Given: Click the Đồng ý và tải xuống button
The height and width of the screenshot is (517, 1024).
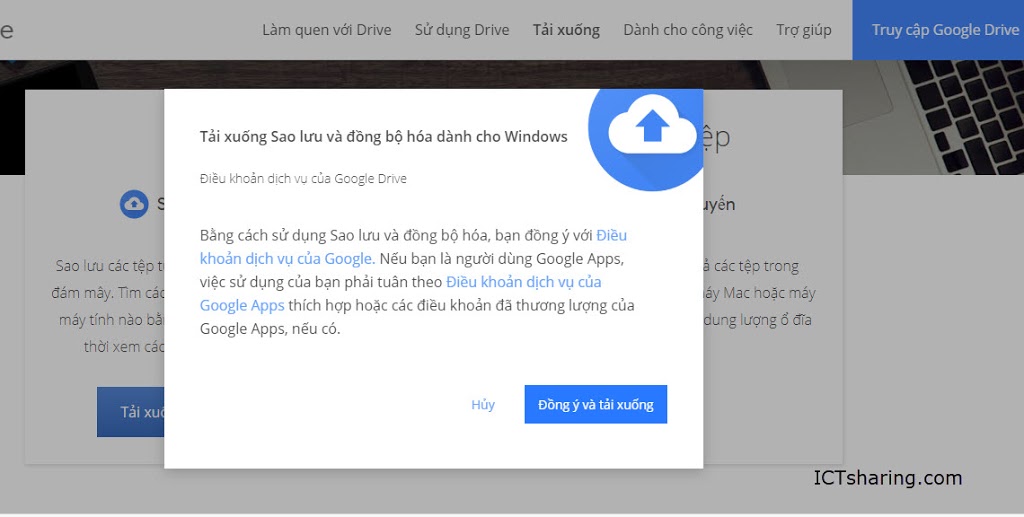Looking at the screenshot, I should (x=596, y=404).
